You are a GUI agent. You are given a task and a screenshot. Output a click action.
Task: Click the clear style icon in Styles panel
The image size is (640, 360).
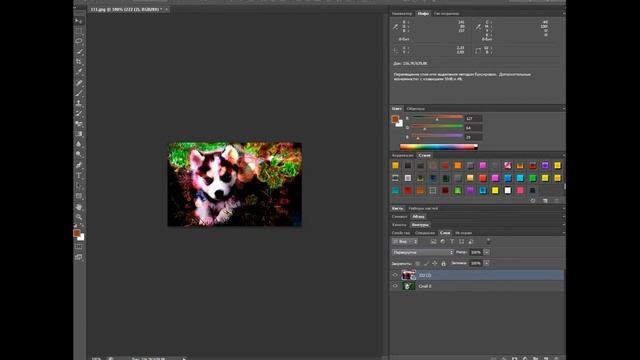[x=533, y=201]
